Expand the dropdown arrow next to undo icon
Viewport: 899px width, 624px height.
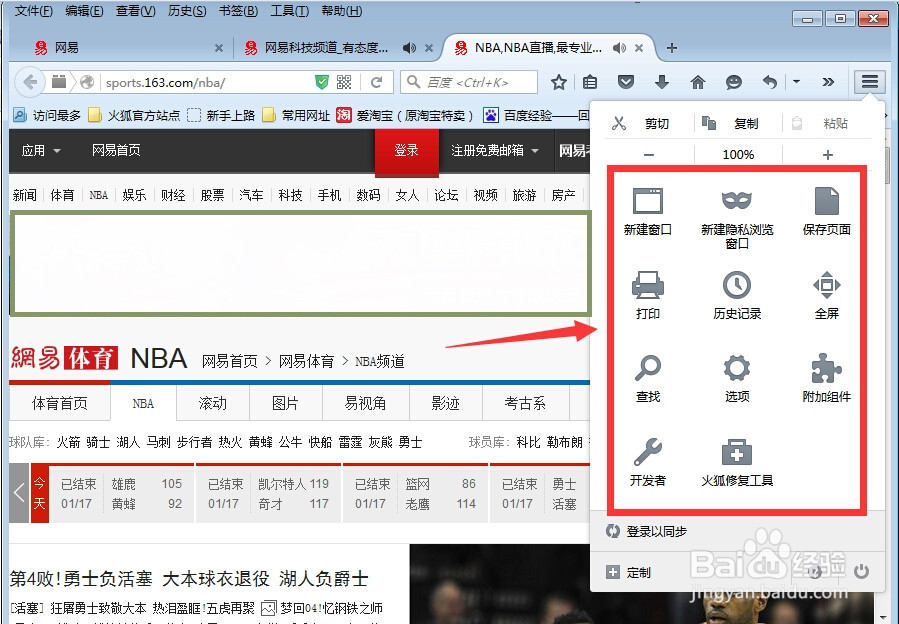796,82
